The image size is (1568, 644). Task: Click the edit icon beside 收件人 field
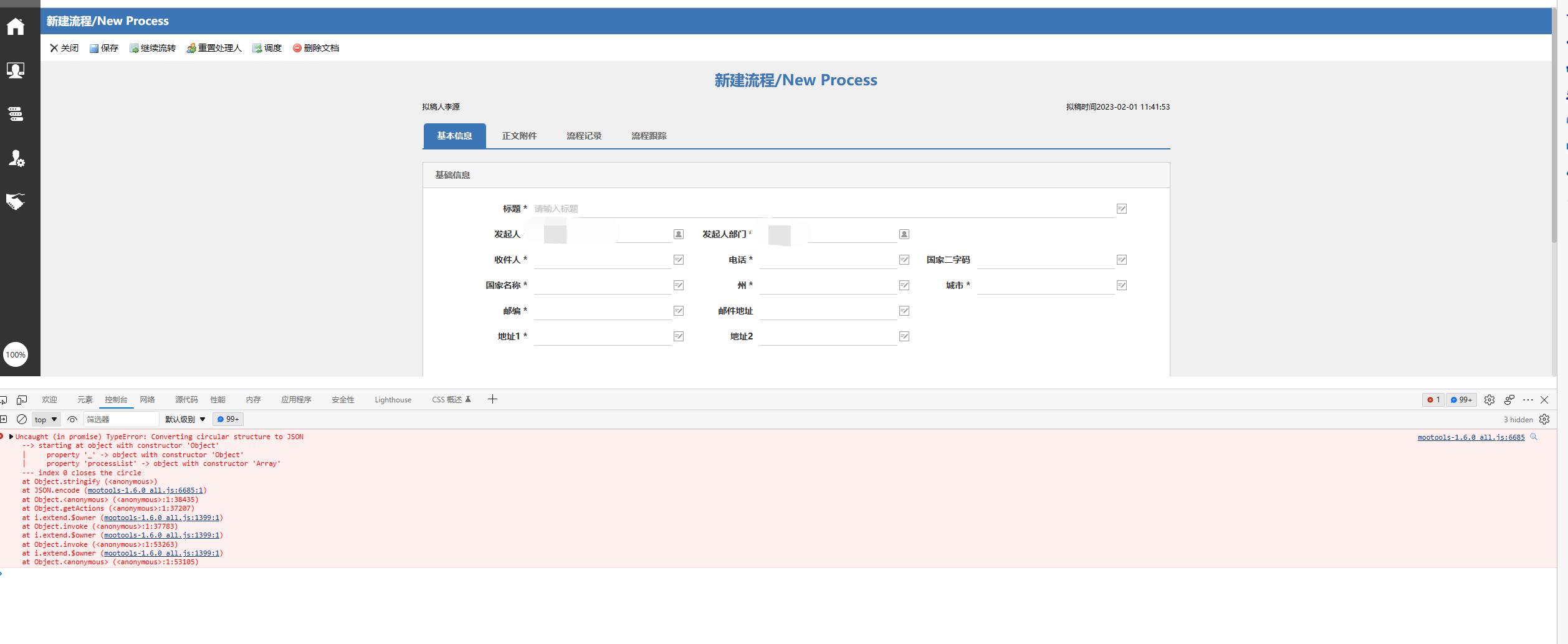click(679, 260)
